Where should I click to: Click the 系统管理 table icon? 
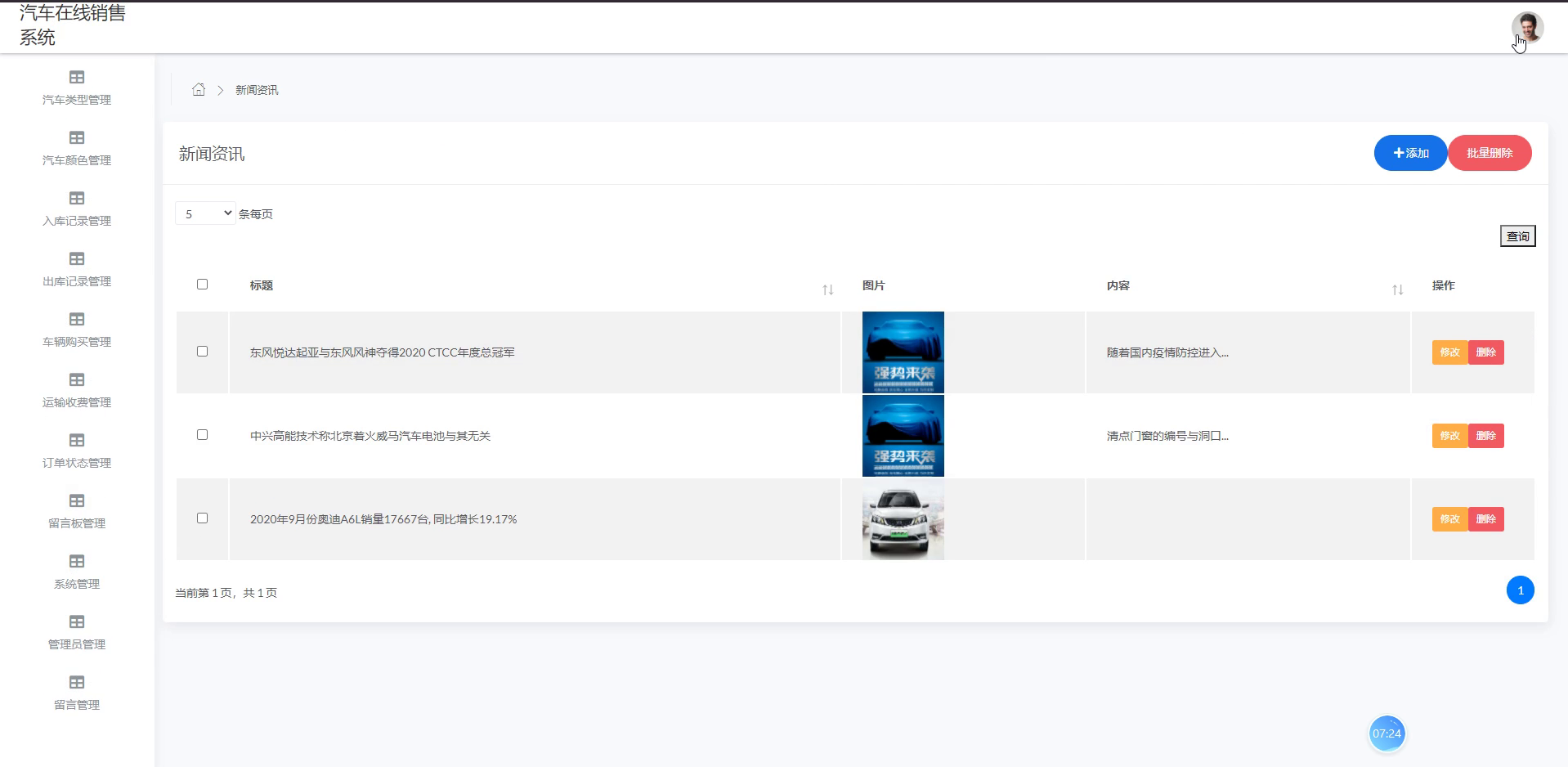tap(77, 561)
